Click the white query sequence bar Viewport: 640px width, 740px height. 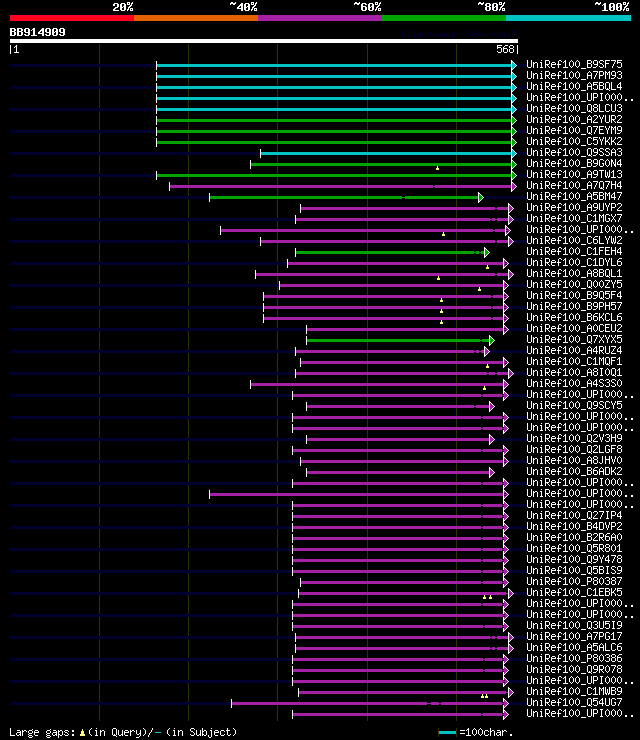pyautogui.click(x=264, y=41)
